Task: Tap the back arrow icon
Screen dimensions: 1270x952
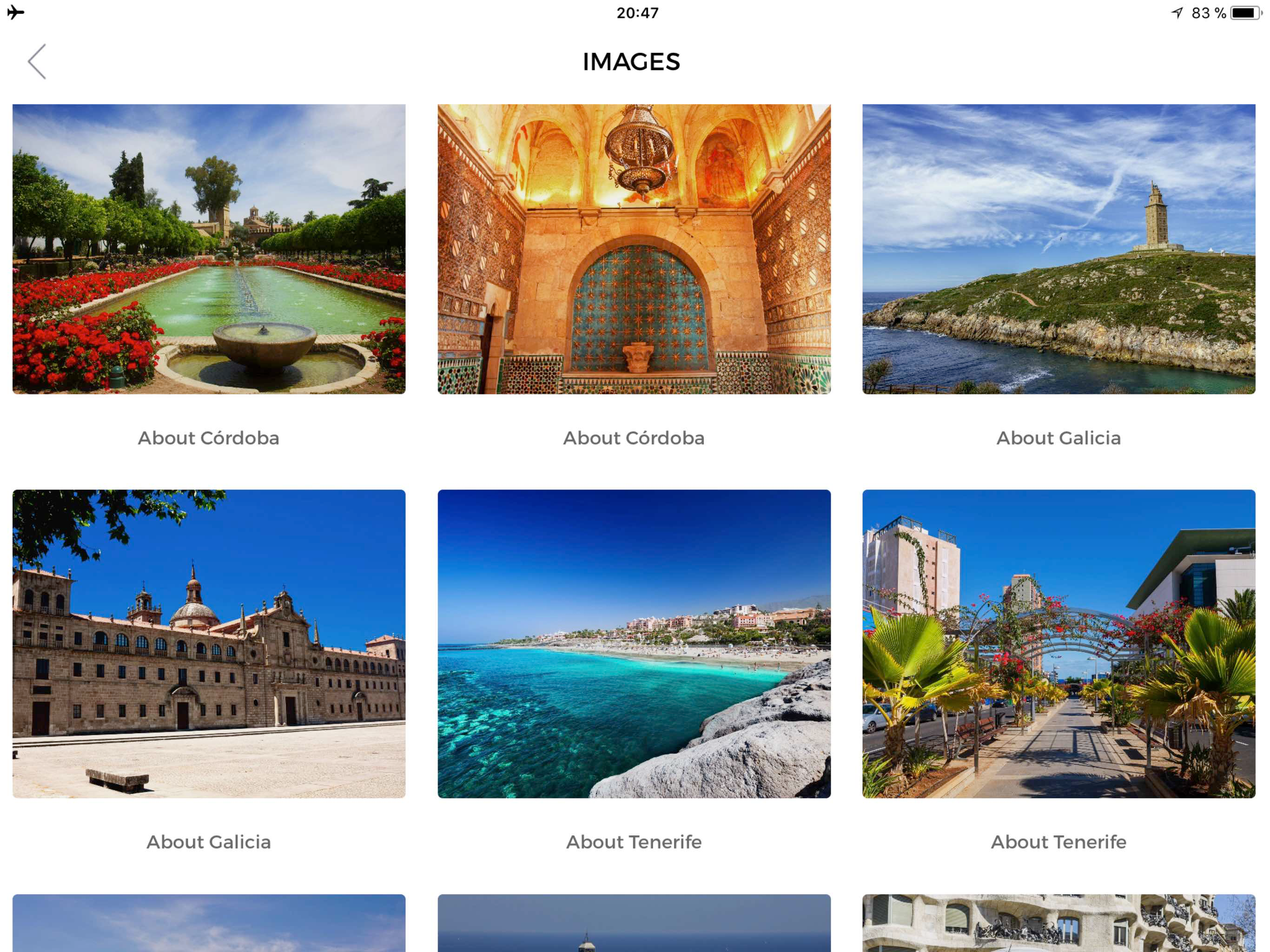Action: (37, 61)
